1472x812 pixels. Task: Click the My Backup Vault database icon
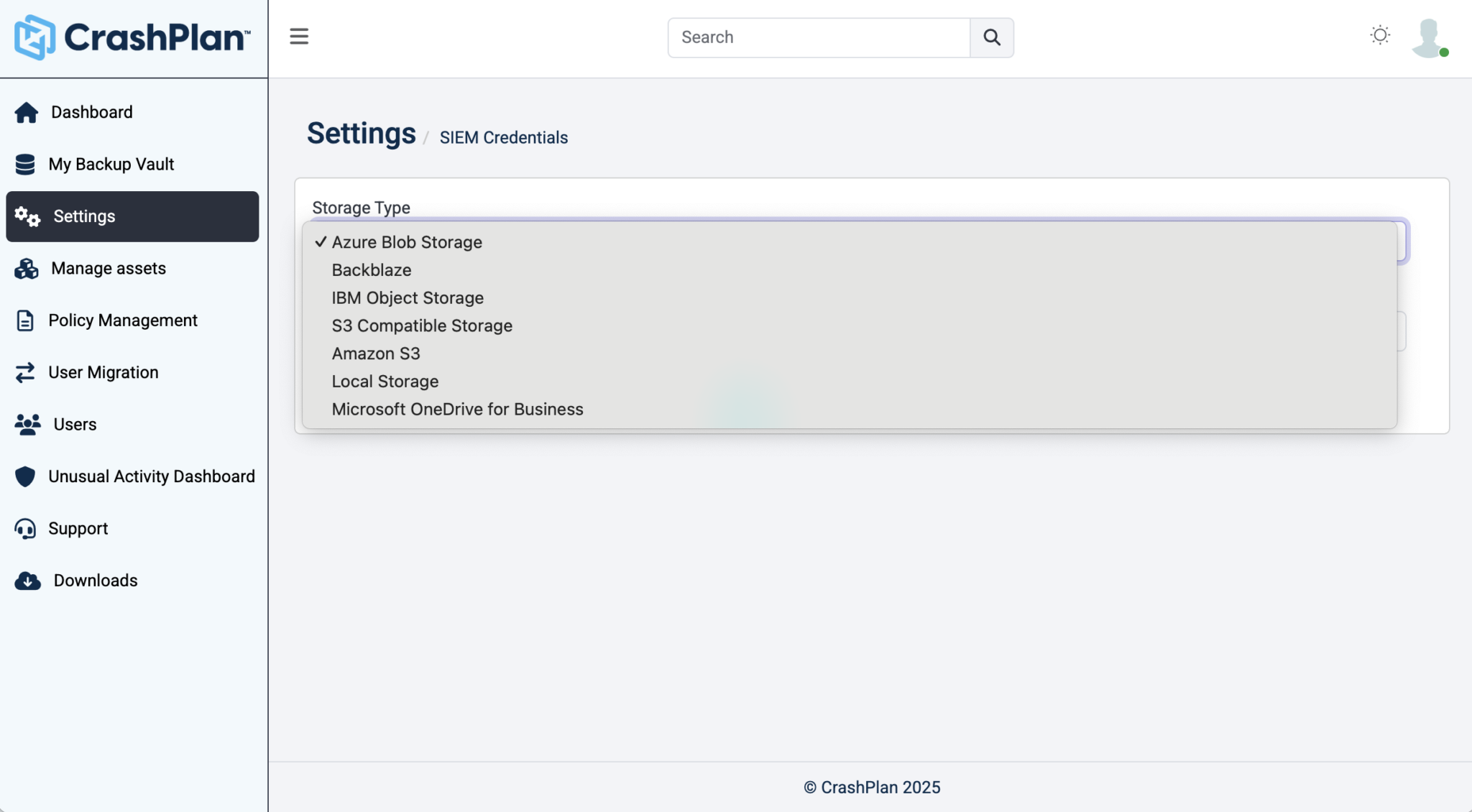coord(25,165)
